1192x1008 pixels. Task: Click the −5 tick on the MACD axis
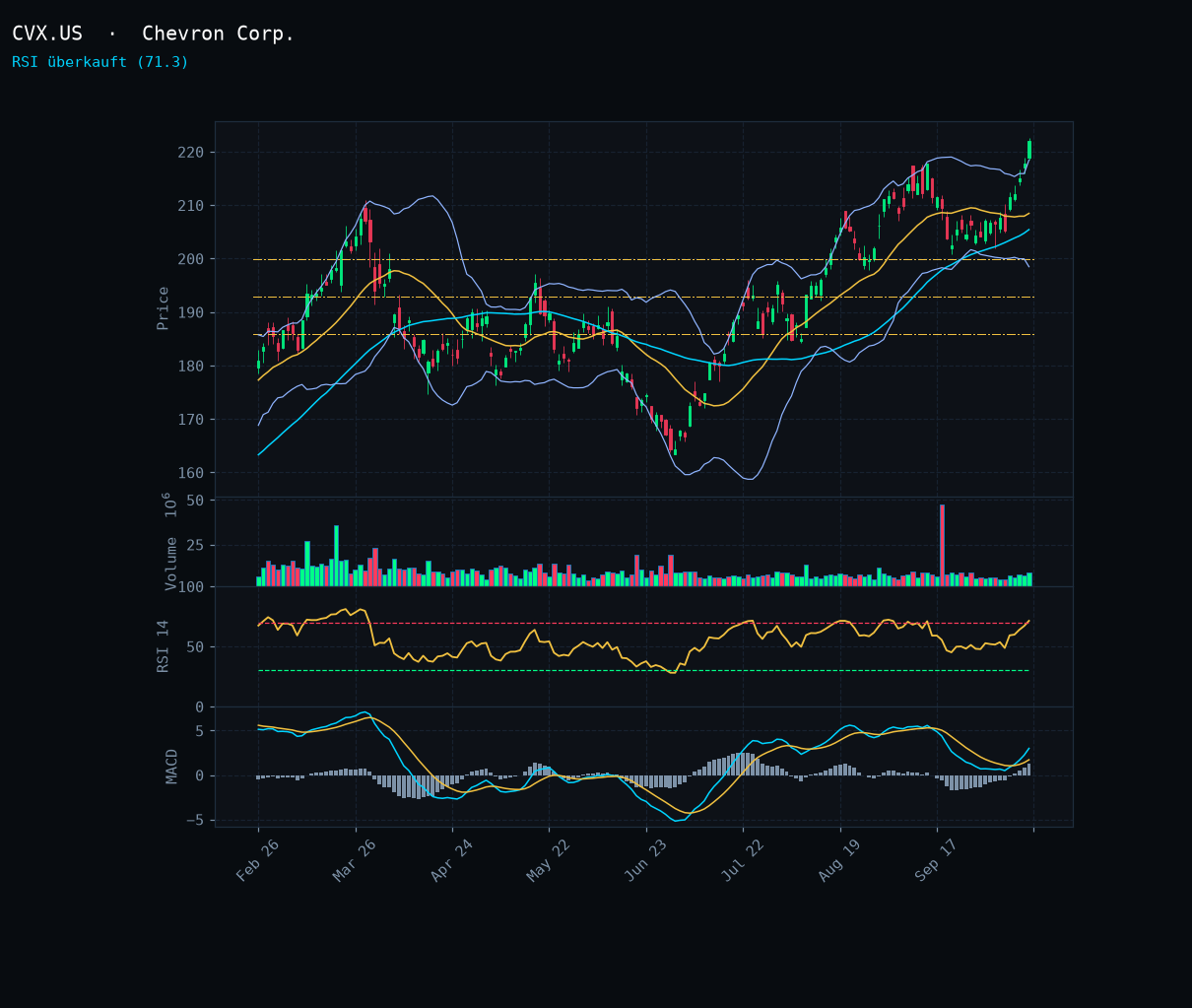(x=195, y=820)
